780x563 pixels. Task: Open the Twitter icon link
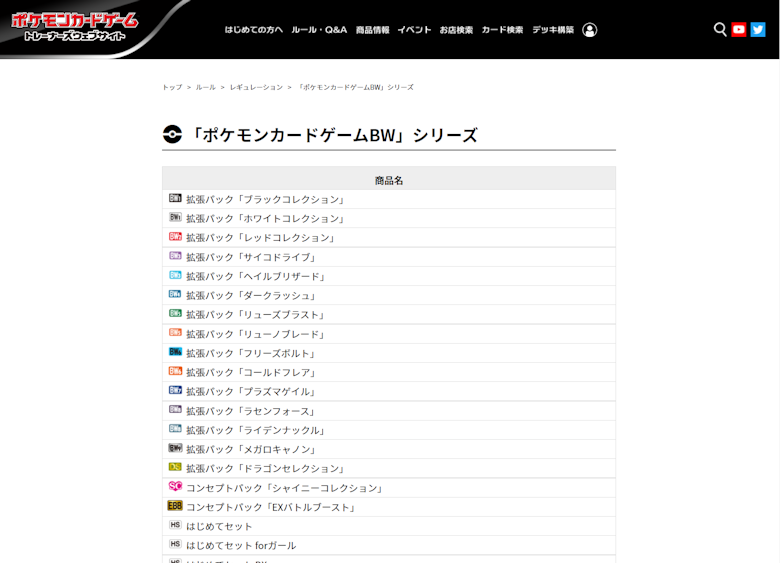click(758, 30)
